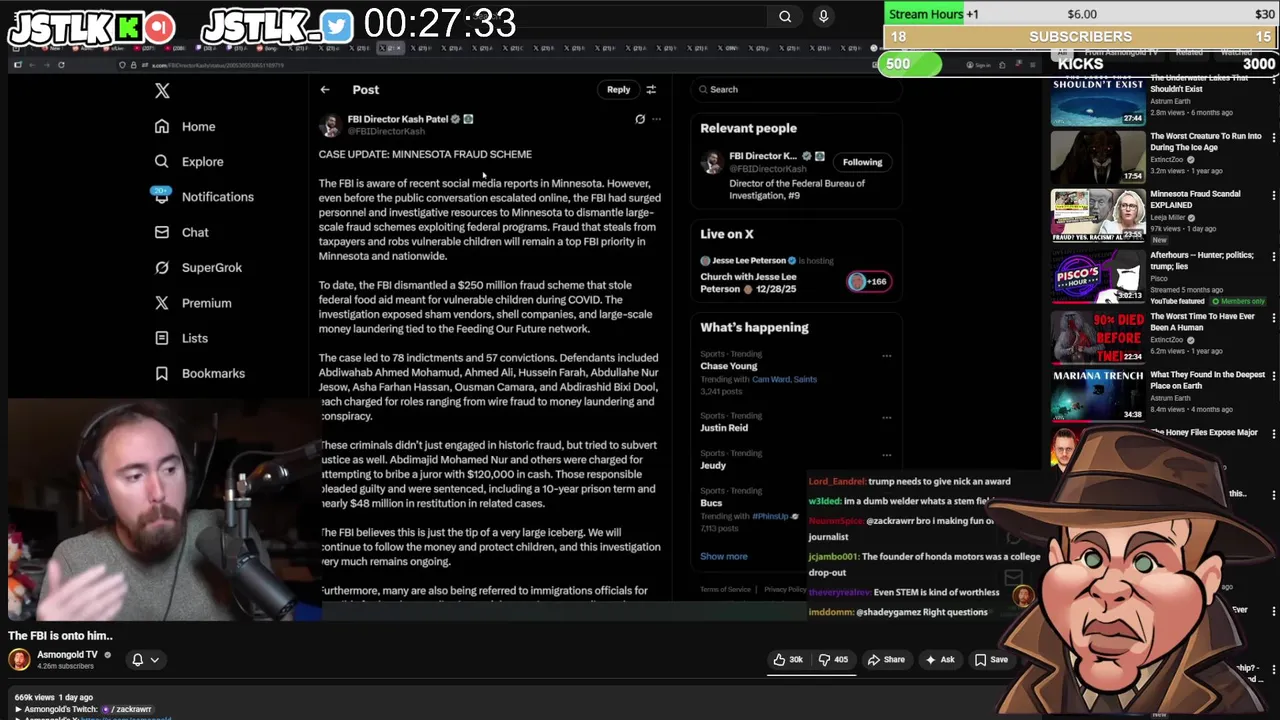Open the more options dots on the post
Screen dimensions: 1280x720
point(656,119)
